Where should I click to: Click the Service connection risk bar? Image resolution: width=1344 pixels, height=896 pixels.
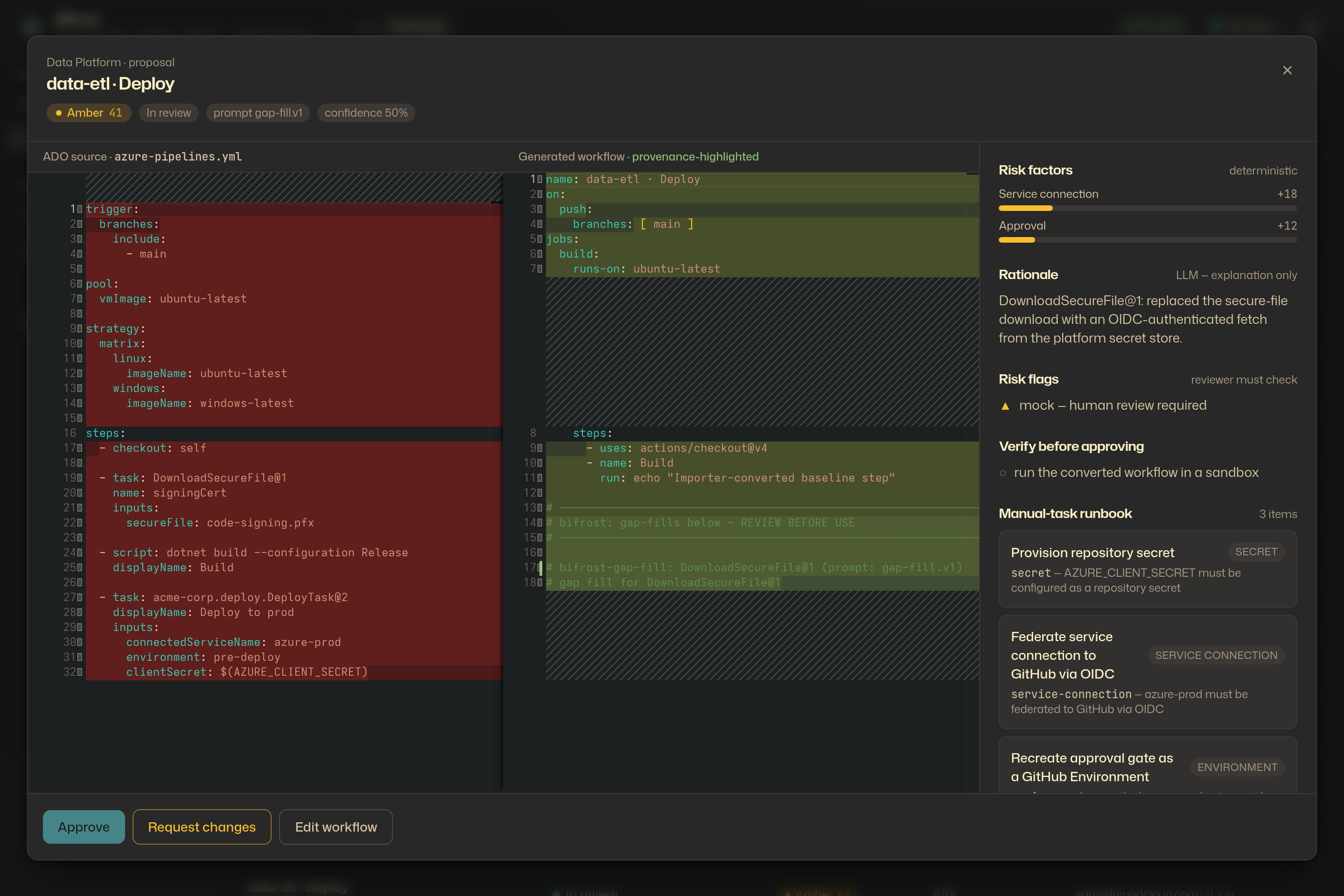[x=1148, y=209]
